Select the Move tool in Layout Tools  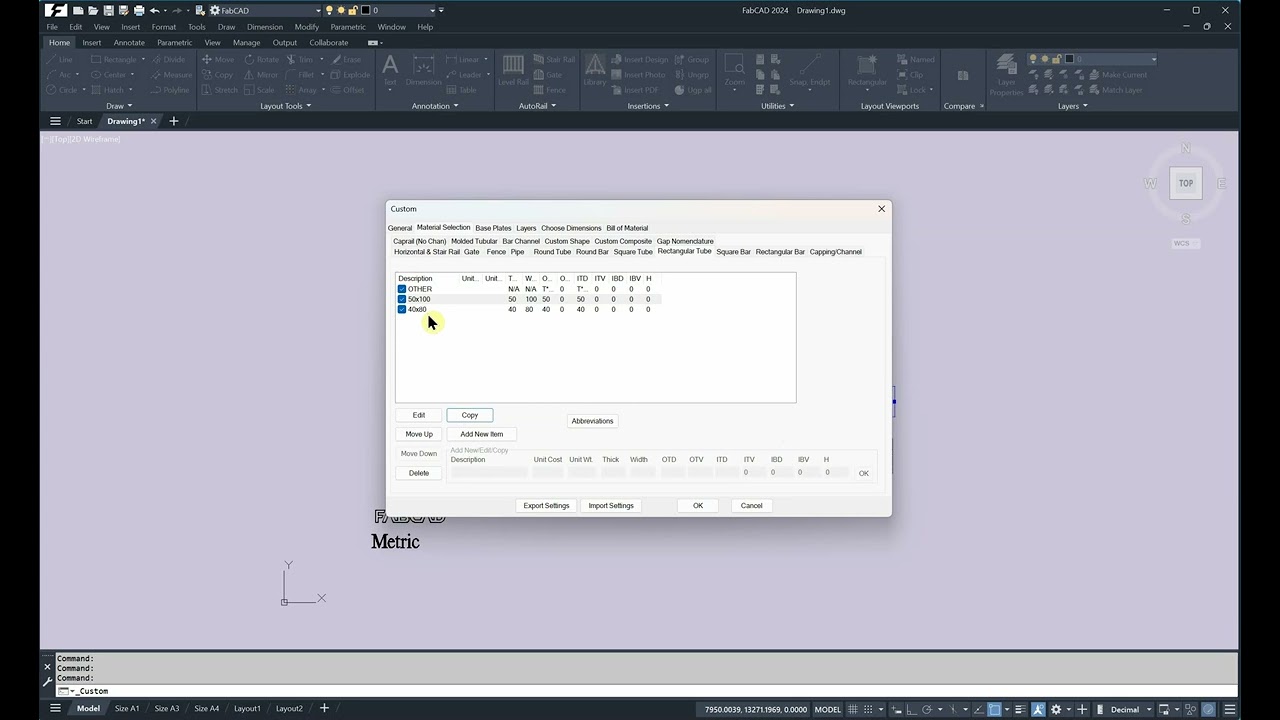pyautogui.click(x=217, y=60)
